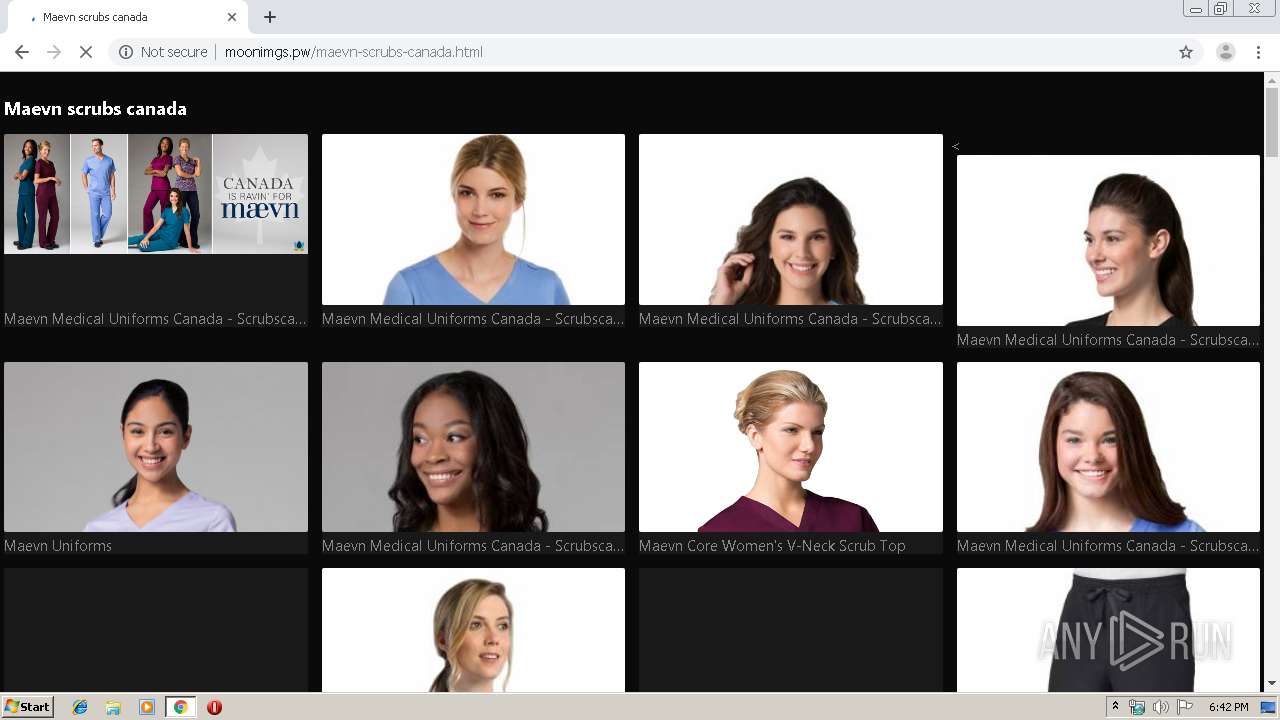Bookmark this page with the star icon
Viewport: 1280px width, 720px height.
click(x=1186, y=52)
